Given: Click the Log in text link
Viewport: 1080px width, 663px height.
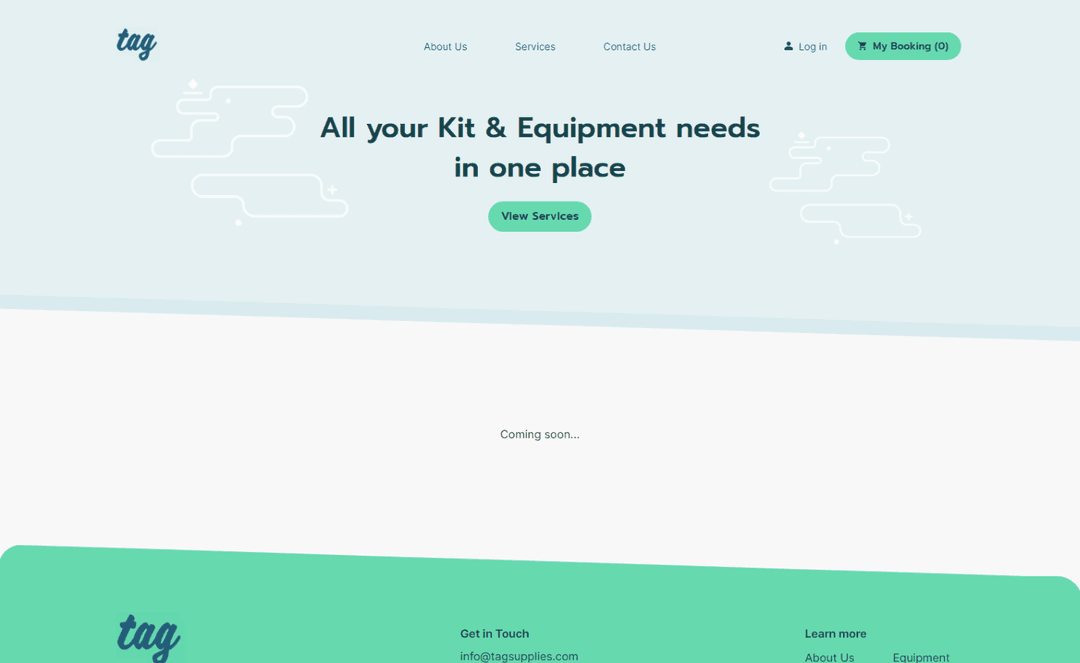Looking at the screenshot, I should click(x=812, y=47).
